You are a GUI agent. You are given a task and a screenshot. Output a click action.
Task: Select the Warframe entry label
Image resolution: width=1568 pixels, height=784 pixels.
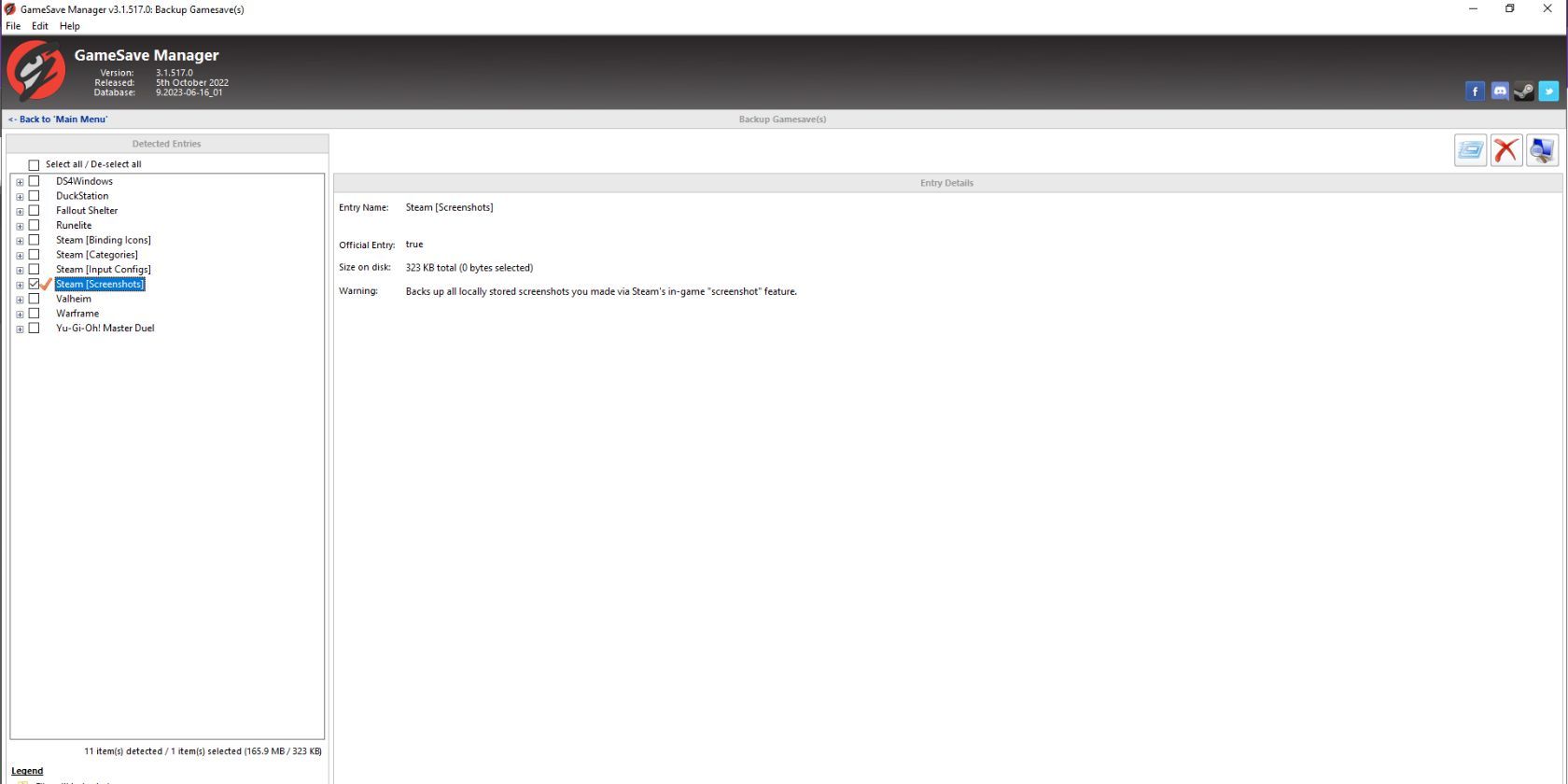(77, 314)
